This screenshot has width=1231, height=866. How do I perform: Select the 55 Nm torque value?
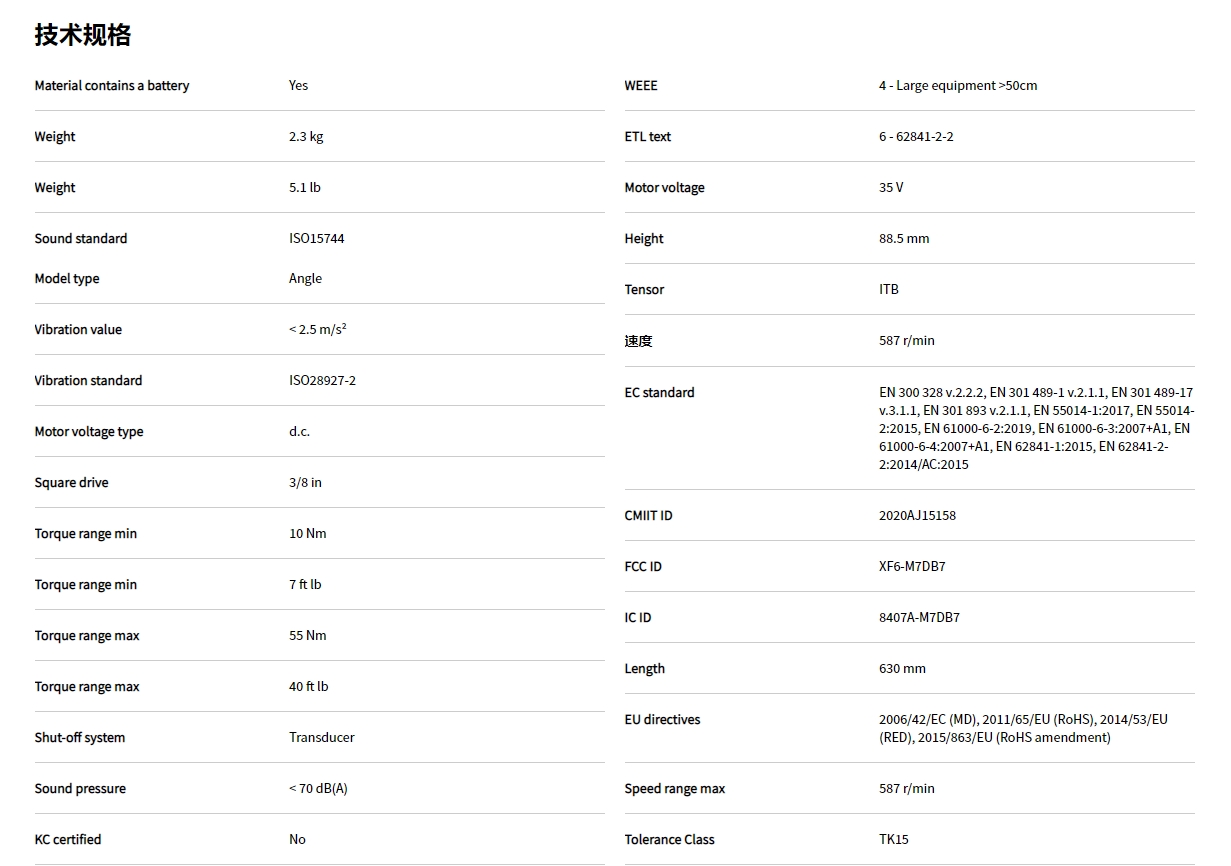click(308, 636)
